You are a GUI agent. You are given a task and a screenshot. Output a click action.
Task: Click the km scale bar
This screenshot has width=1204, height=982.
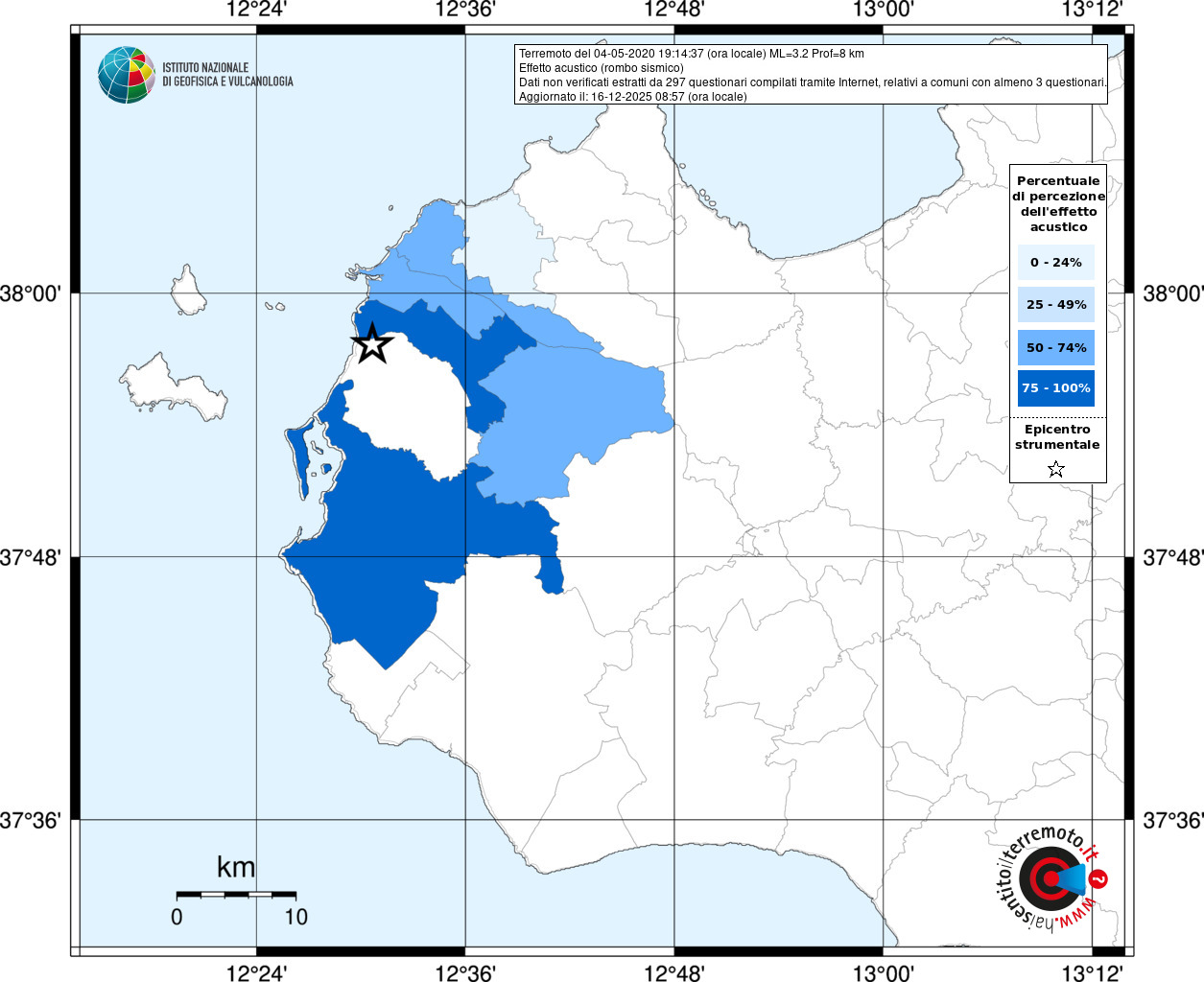236,894
